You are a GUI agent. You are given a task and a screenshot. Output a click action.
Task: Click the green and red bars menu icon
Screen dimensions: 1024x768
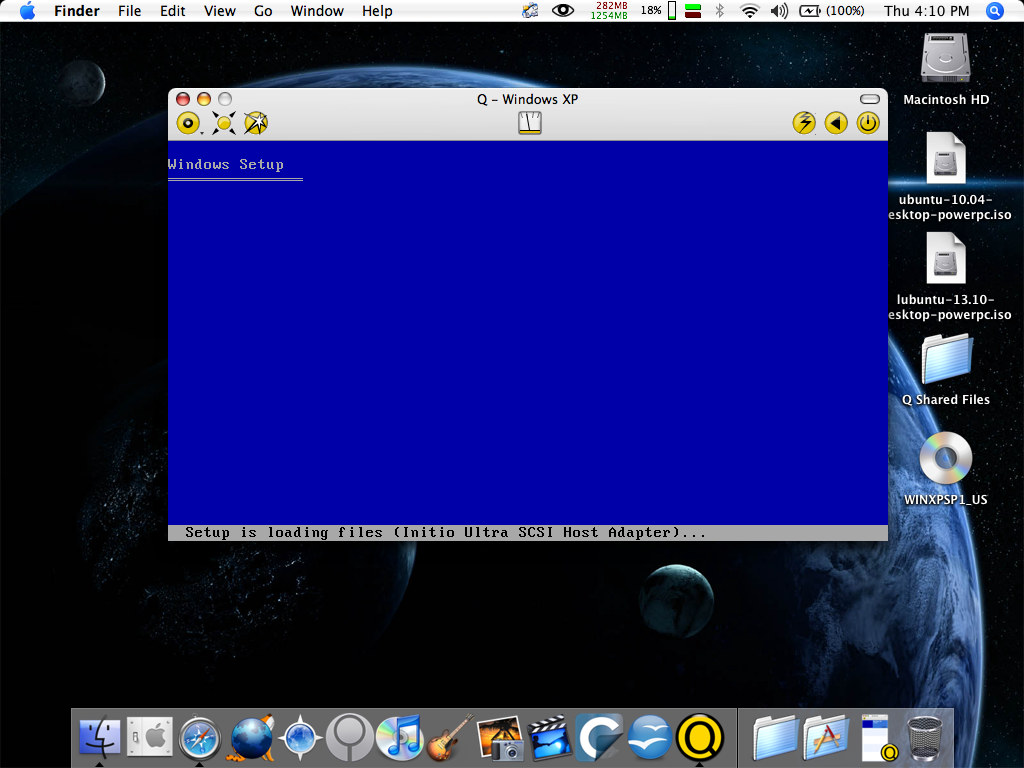click(x=694, y=11)
